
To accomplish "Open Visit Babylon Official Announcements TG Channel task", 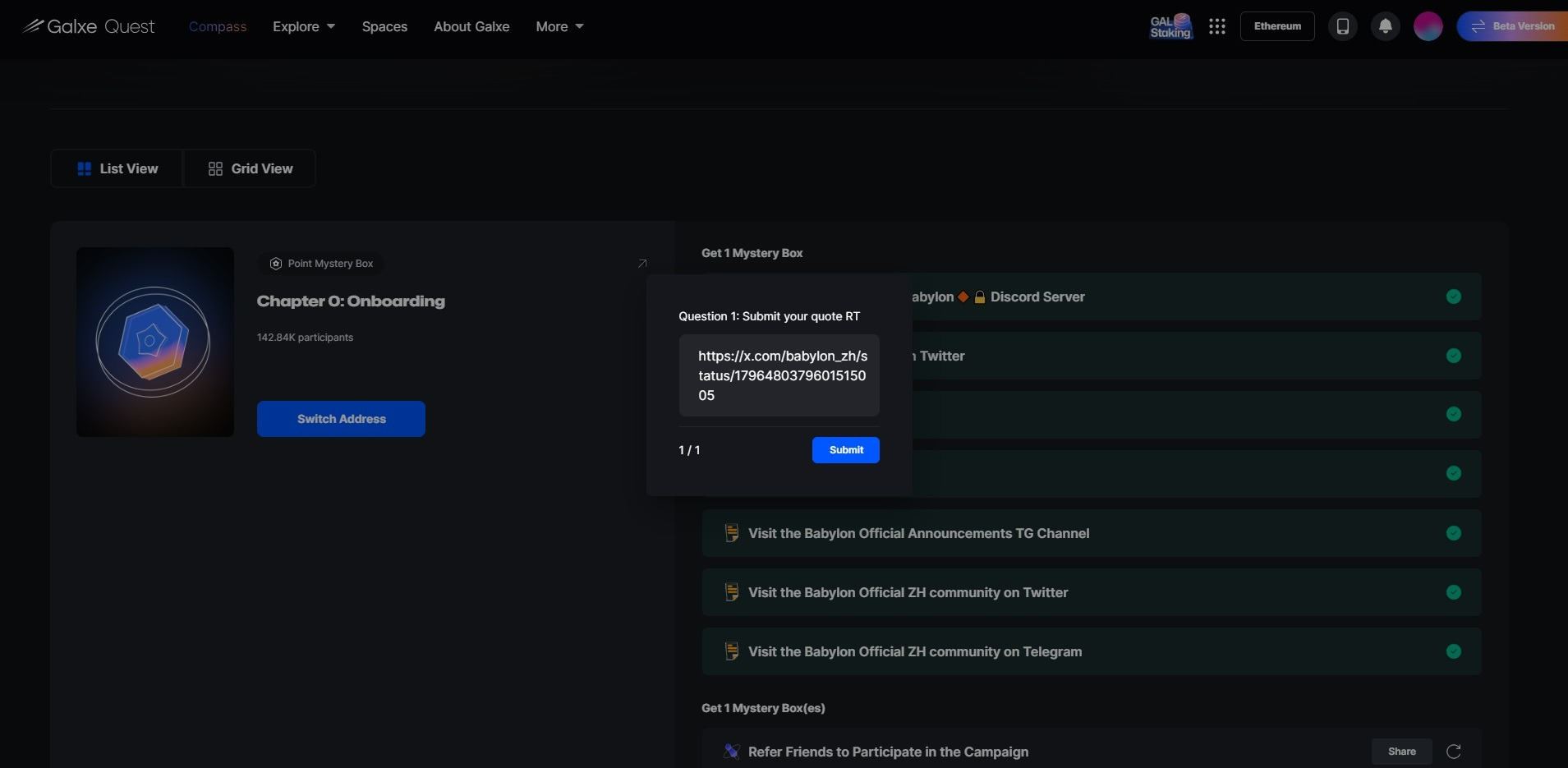I will [1092, 533].
